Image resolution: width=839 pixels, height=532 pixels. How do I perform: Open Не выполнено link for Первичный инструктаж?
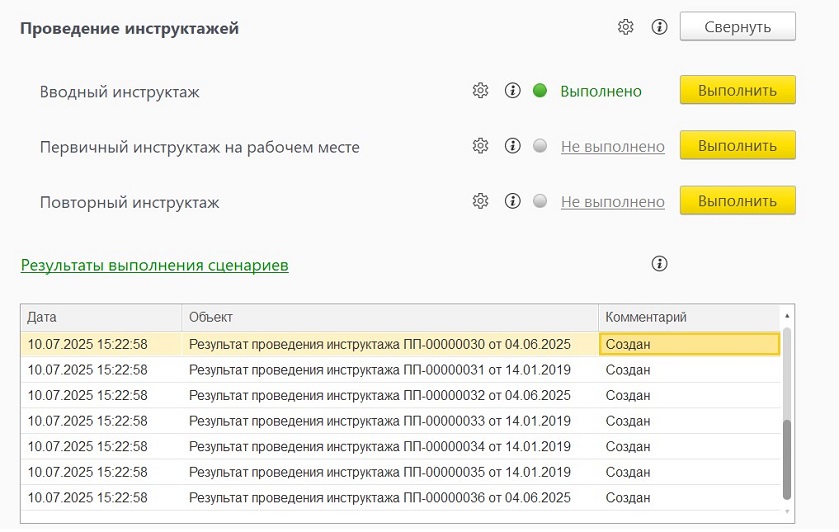pyautogui.click(x=613, y=147)
